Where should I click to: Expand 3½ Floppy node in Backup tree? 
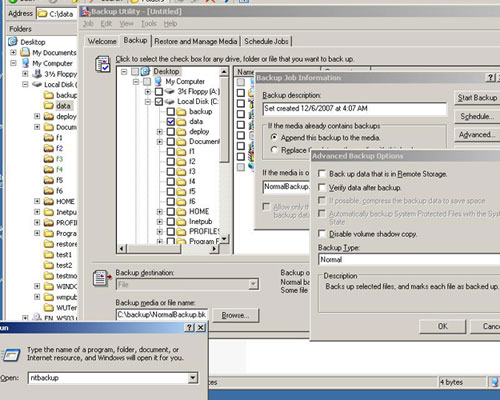[x=148, y=91]
